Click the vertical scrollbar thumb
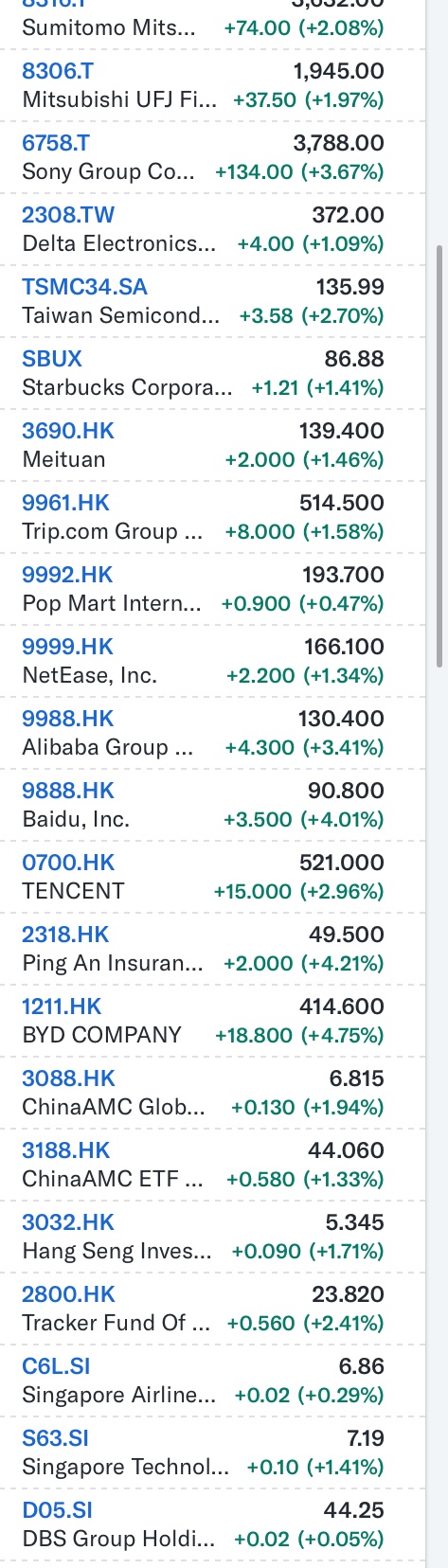Image resolution: width=448 pixels, height=1568 pixels. [439, 457]
